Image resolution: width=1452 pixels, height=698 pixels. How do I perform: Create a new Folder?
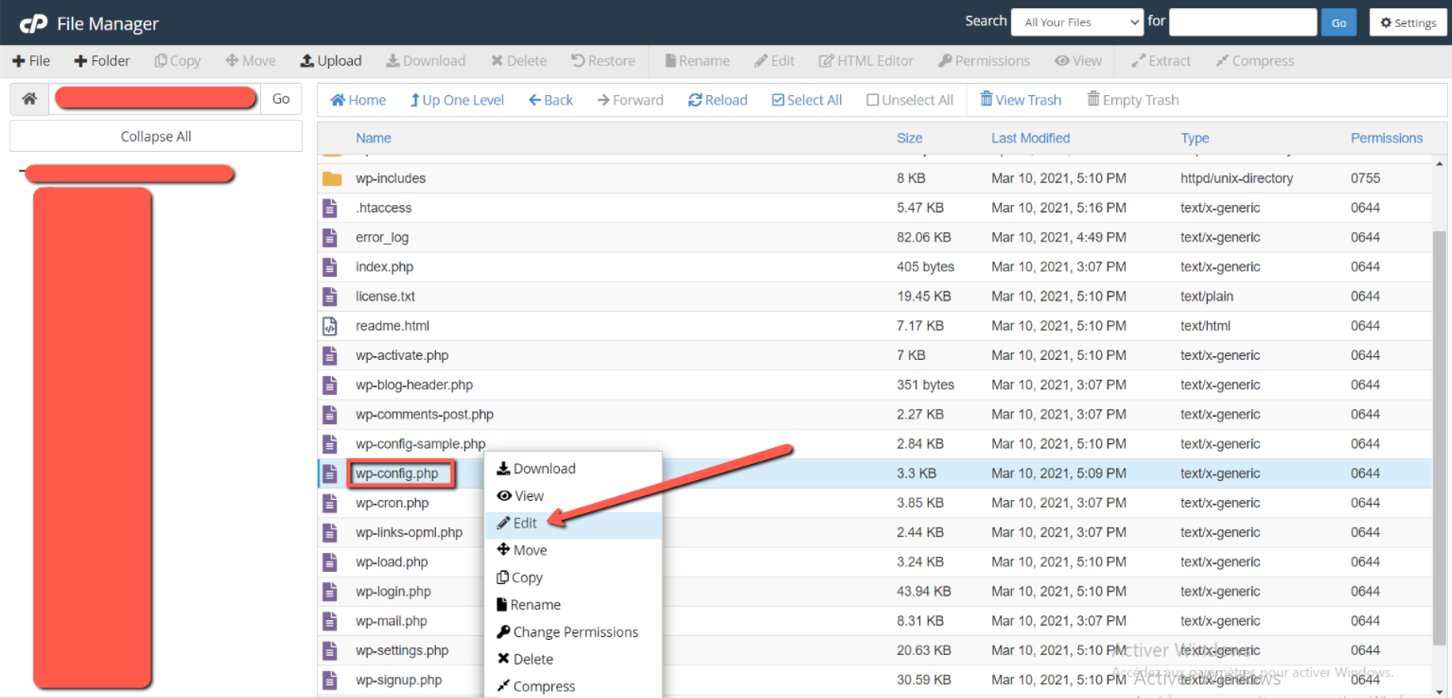pyautogui.click(x=102, y=61)
